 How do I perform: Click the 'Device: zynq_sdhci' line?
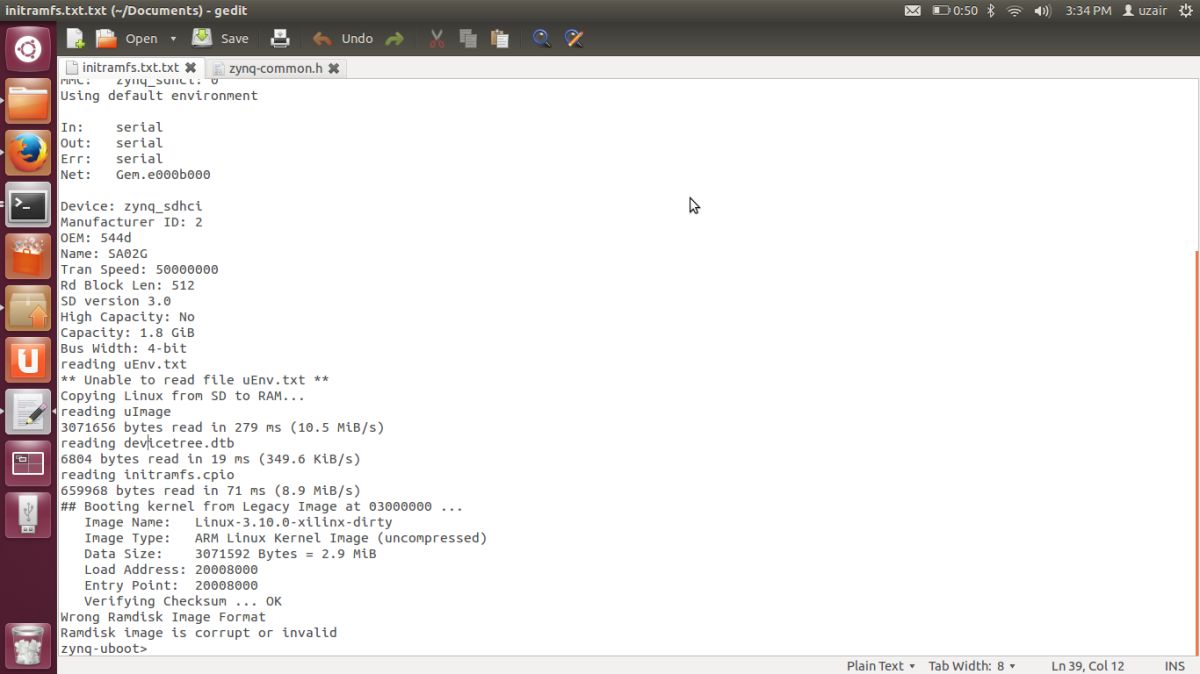131,206
